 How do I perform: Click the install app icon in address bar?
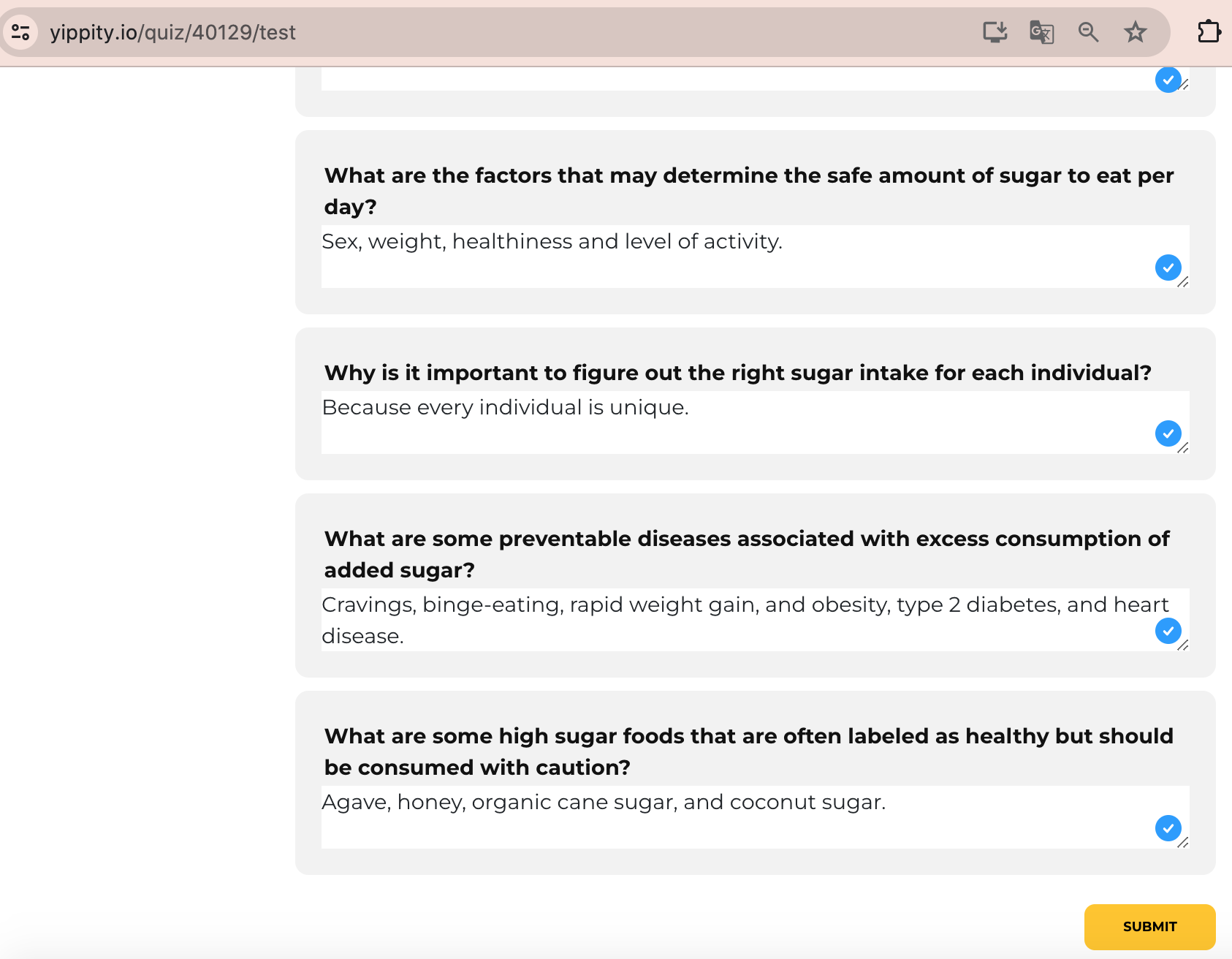pos(995,32)
